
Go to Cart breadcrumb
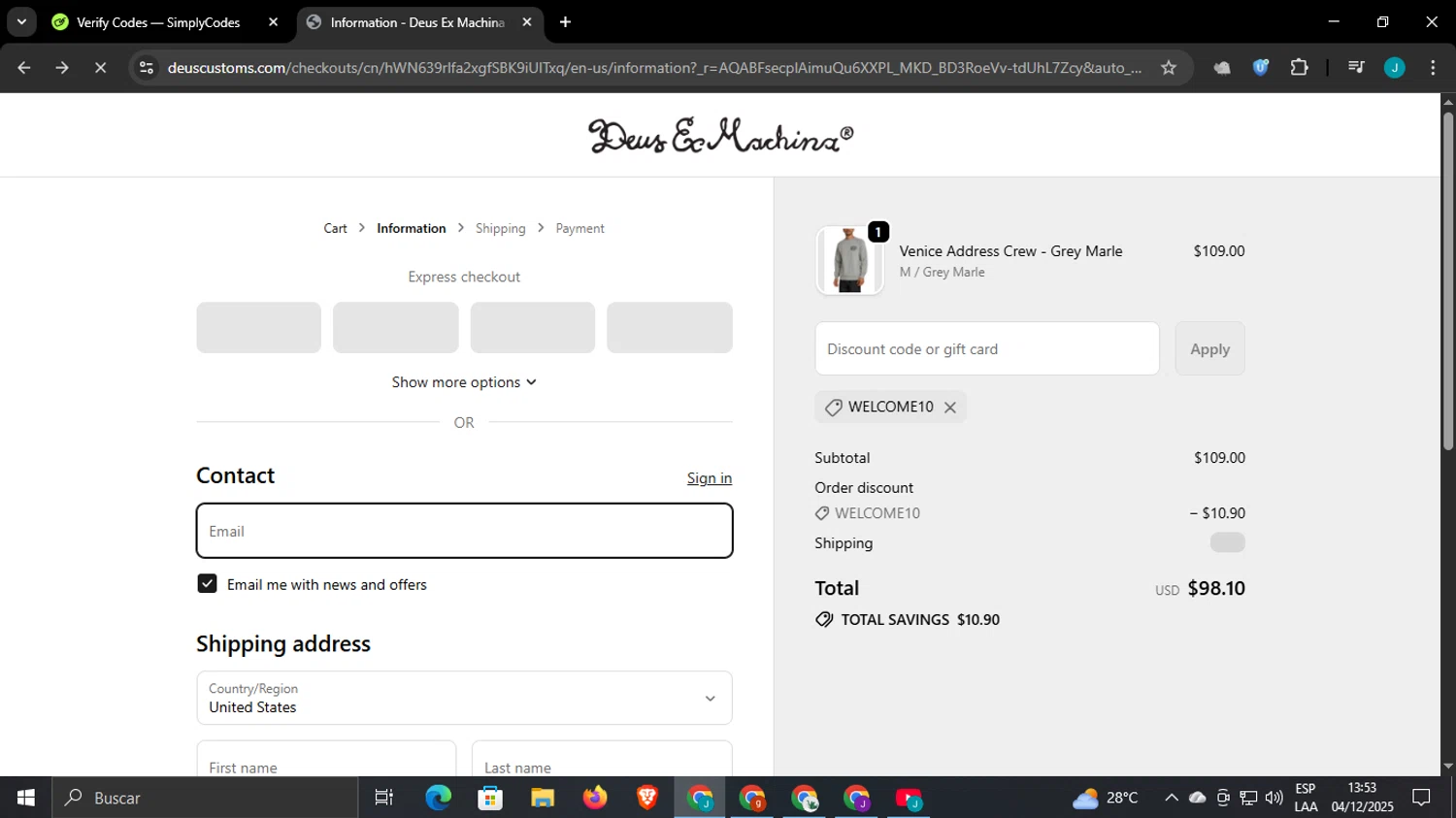tap(335, 229)
